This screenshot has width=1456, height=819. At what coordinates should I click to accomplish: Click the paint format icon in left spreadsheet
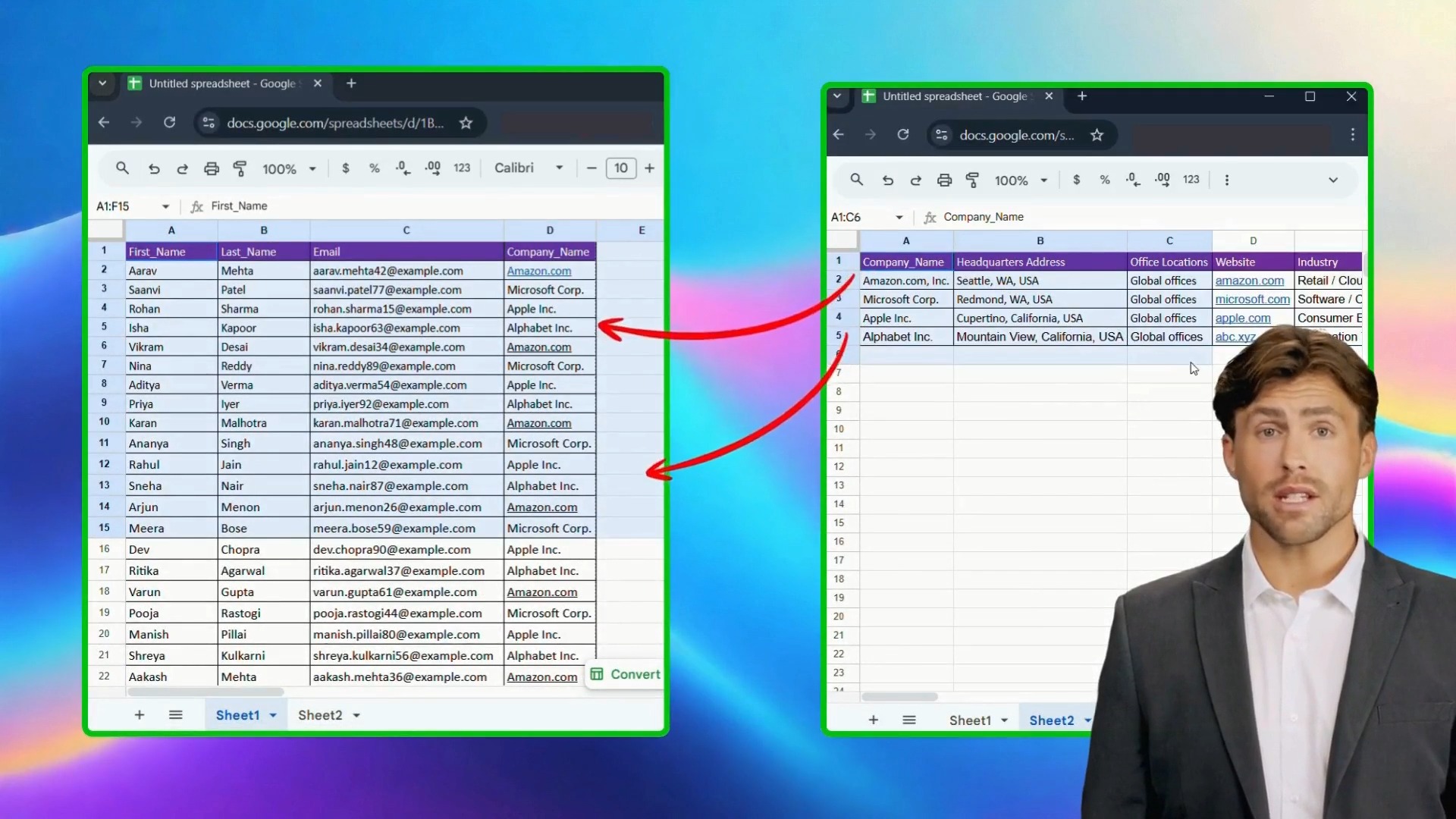[x=240, y=168]
